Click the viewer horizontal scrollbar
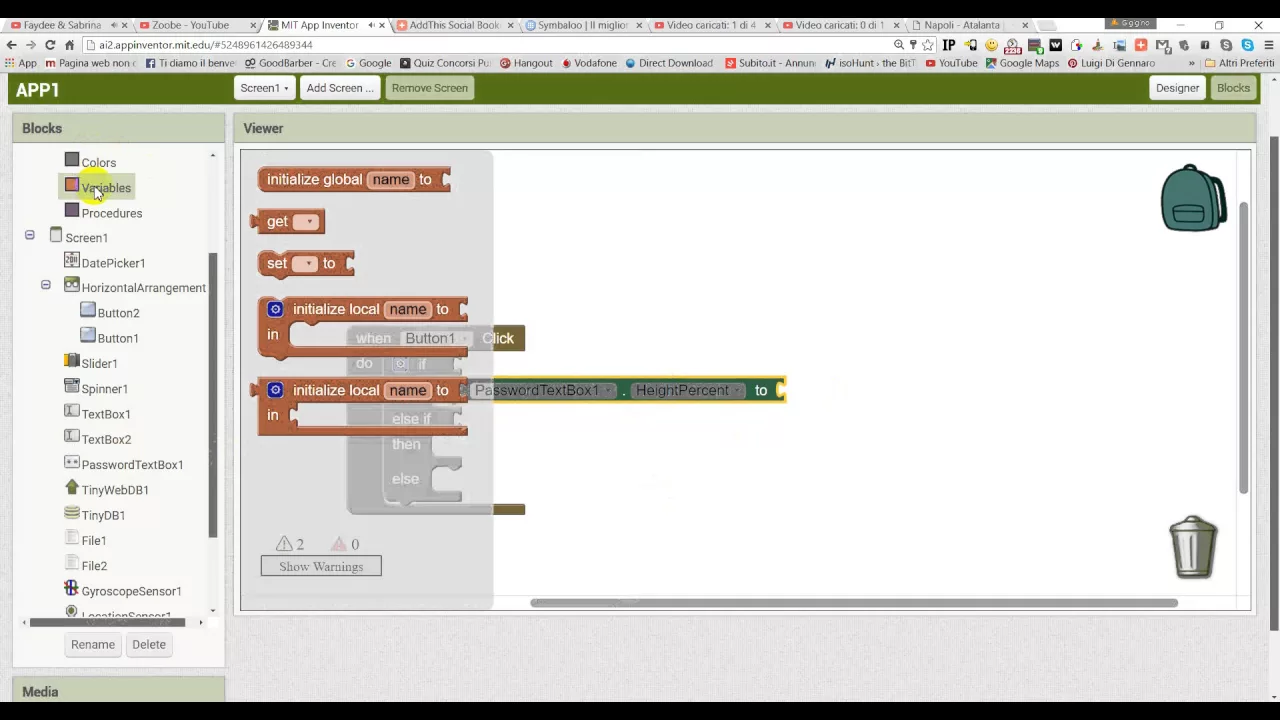This screenshot has height=720, width=1280. point(854,602)
